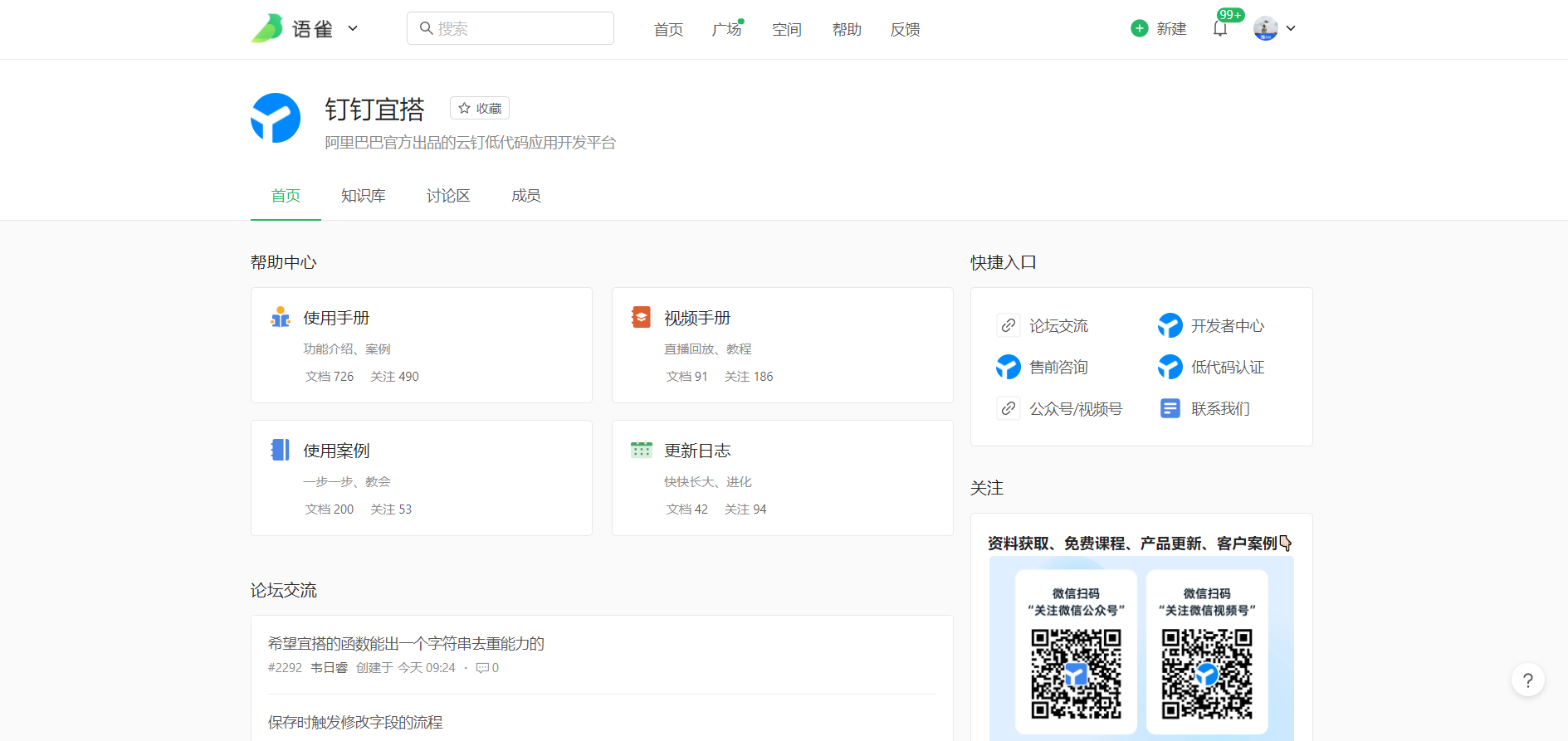Click the 开发者中心 blue logo icon
Viewport: 1568px width, 741px height.
[1170, 325]
